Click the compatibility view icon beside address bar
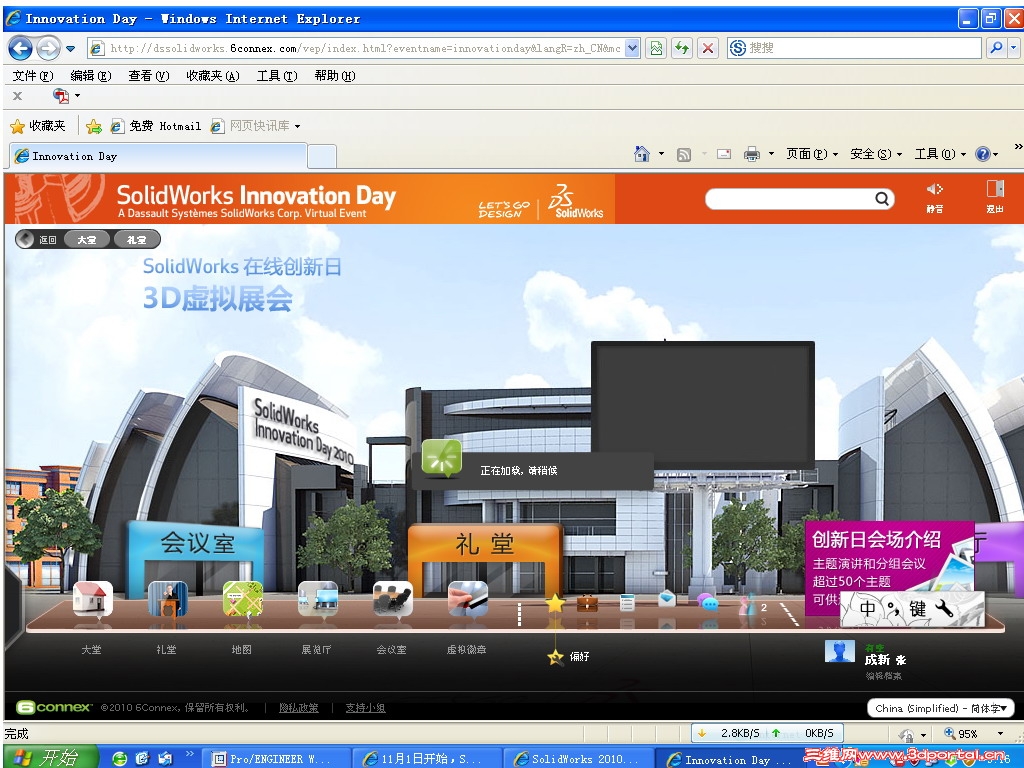The image size is (1024, 768). point(656,48)
